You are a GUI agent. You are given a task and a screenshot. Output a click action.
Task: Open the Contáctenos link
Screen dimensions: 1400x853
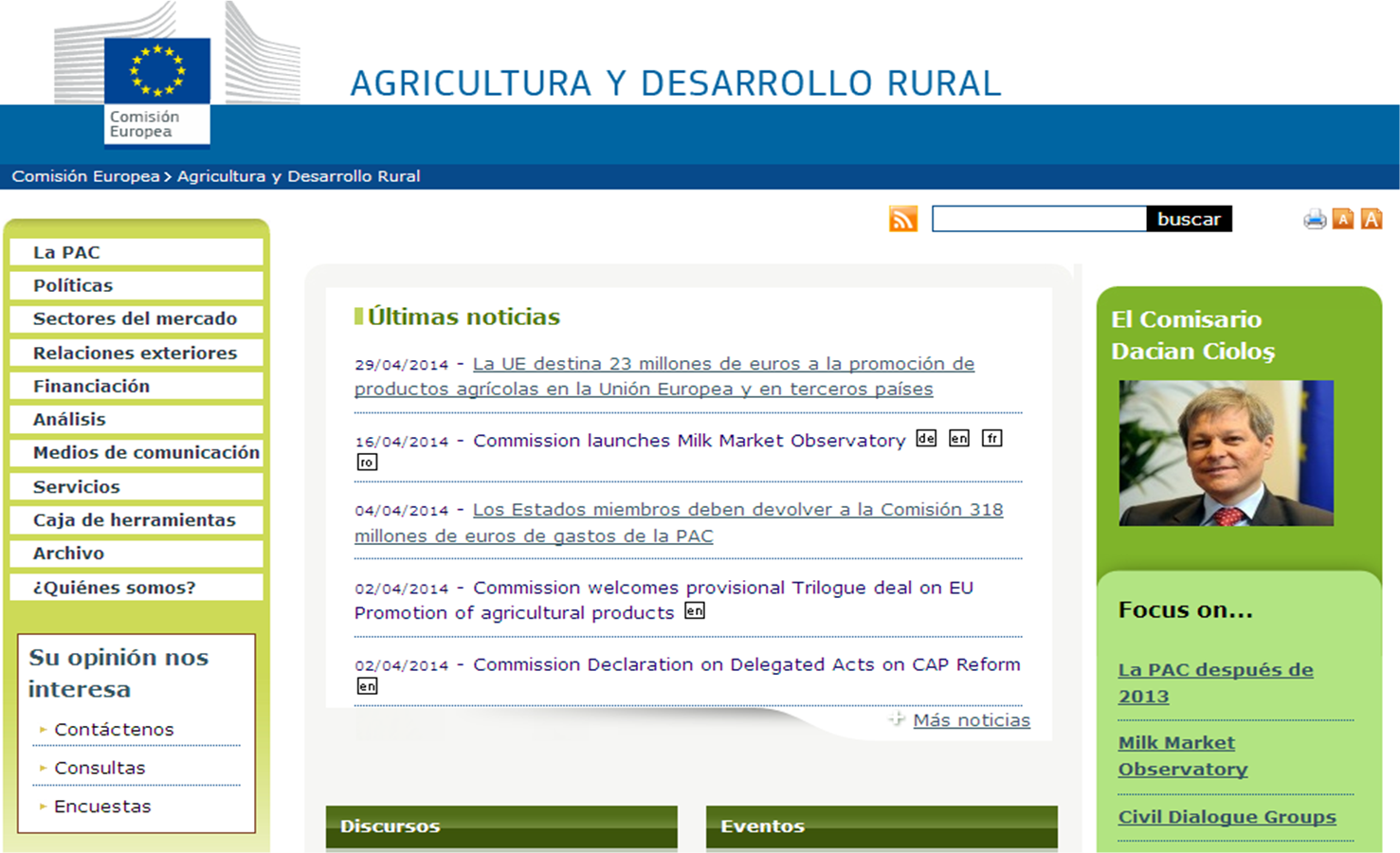coord(114,729)
